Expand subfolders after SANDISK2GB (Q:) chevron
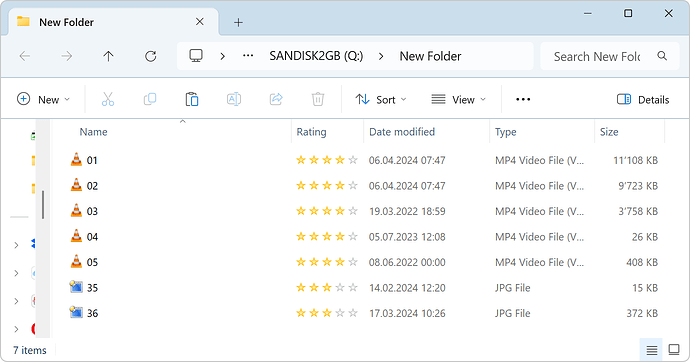This screenshot has height=362, width=690. pyautogui.click(x=381, y=56)
